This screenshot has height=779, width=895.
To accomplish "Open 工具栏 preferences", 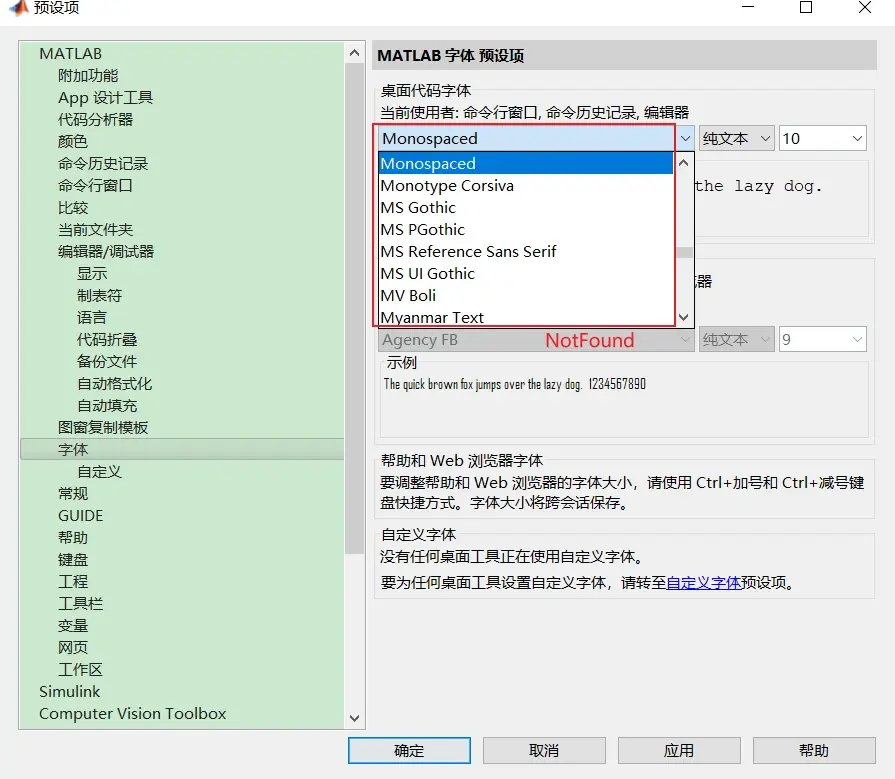I will (80, 604).
